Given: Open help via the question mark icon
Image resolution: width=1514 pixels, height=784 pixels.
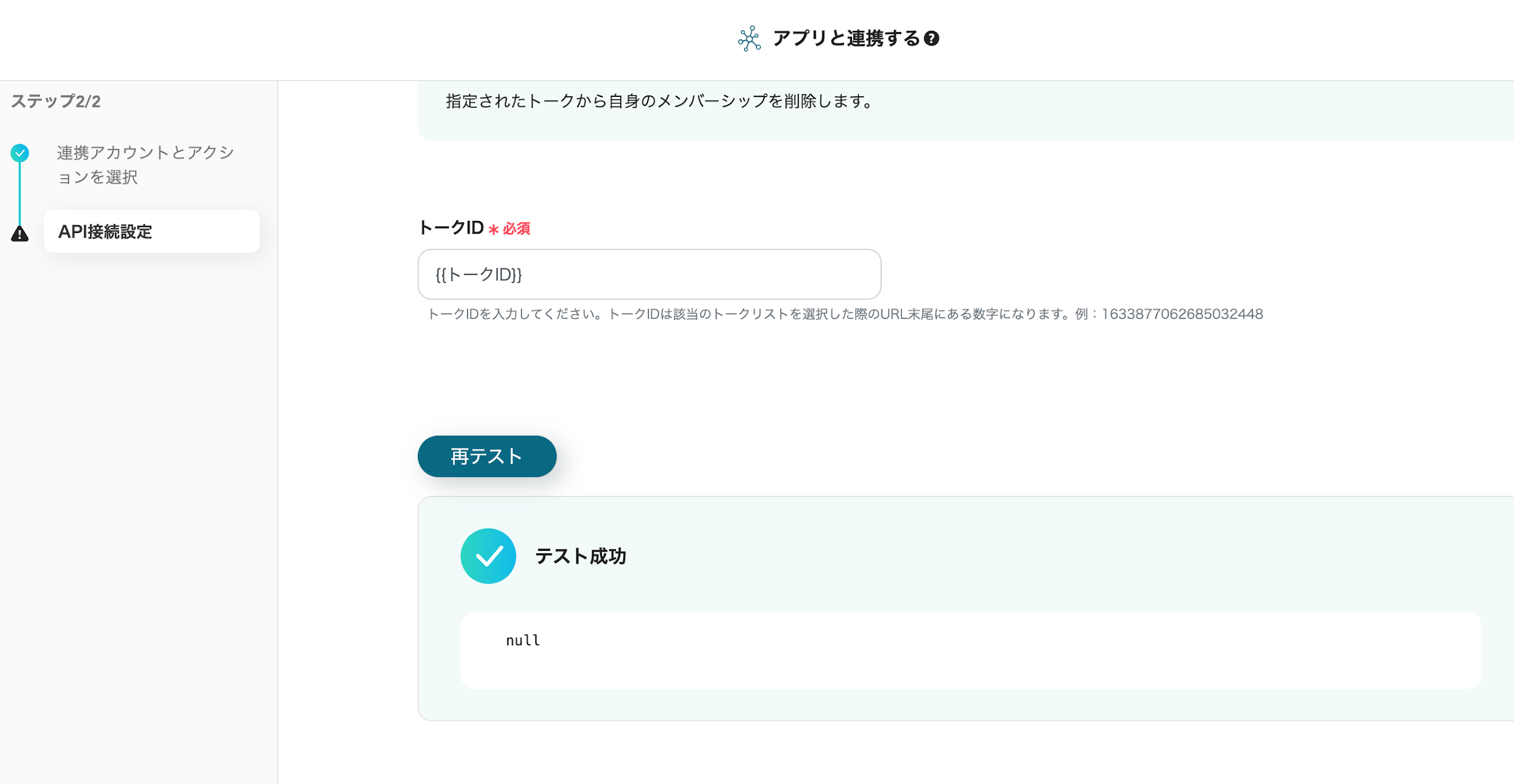Looking at the screenshot, I should 931,39.
